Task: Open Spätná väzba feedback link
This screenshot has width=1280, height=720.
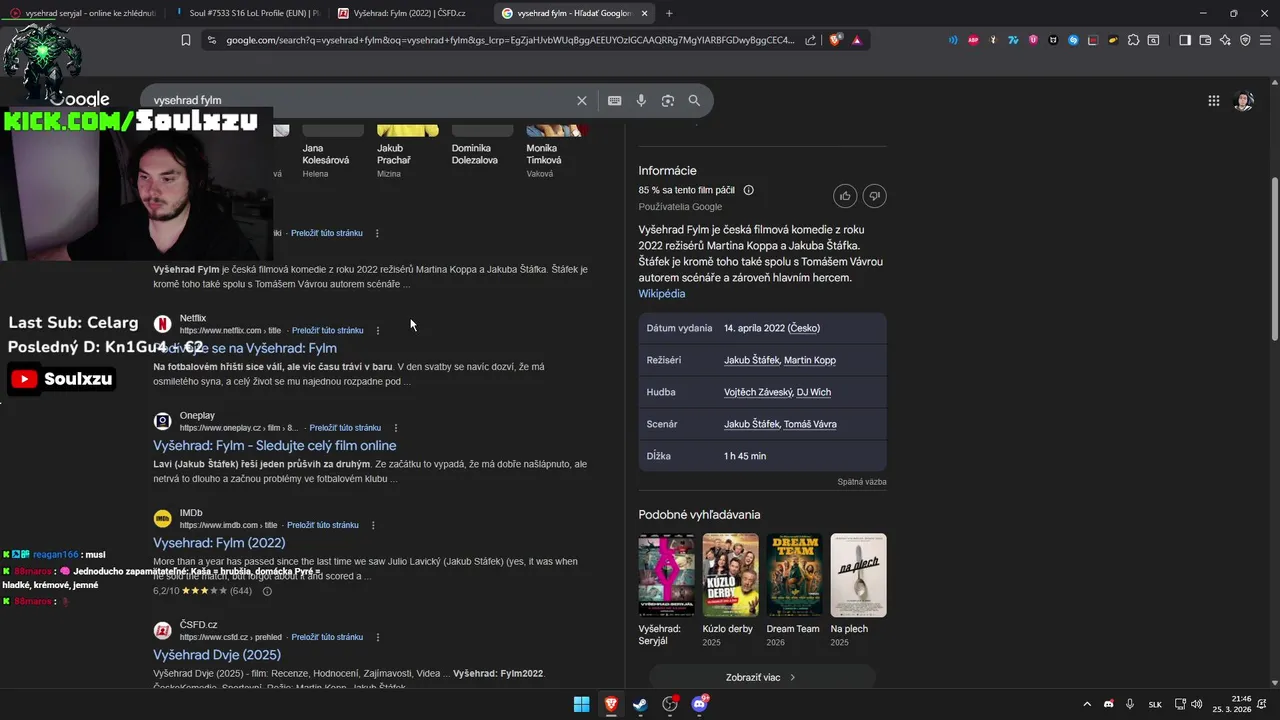Action: click(x=862, y=482)
